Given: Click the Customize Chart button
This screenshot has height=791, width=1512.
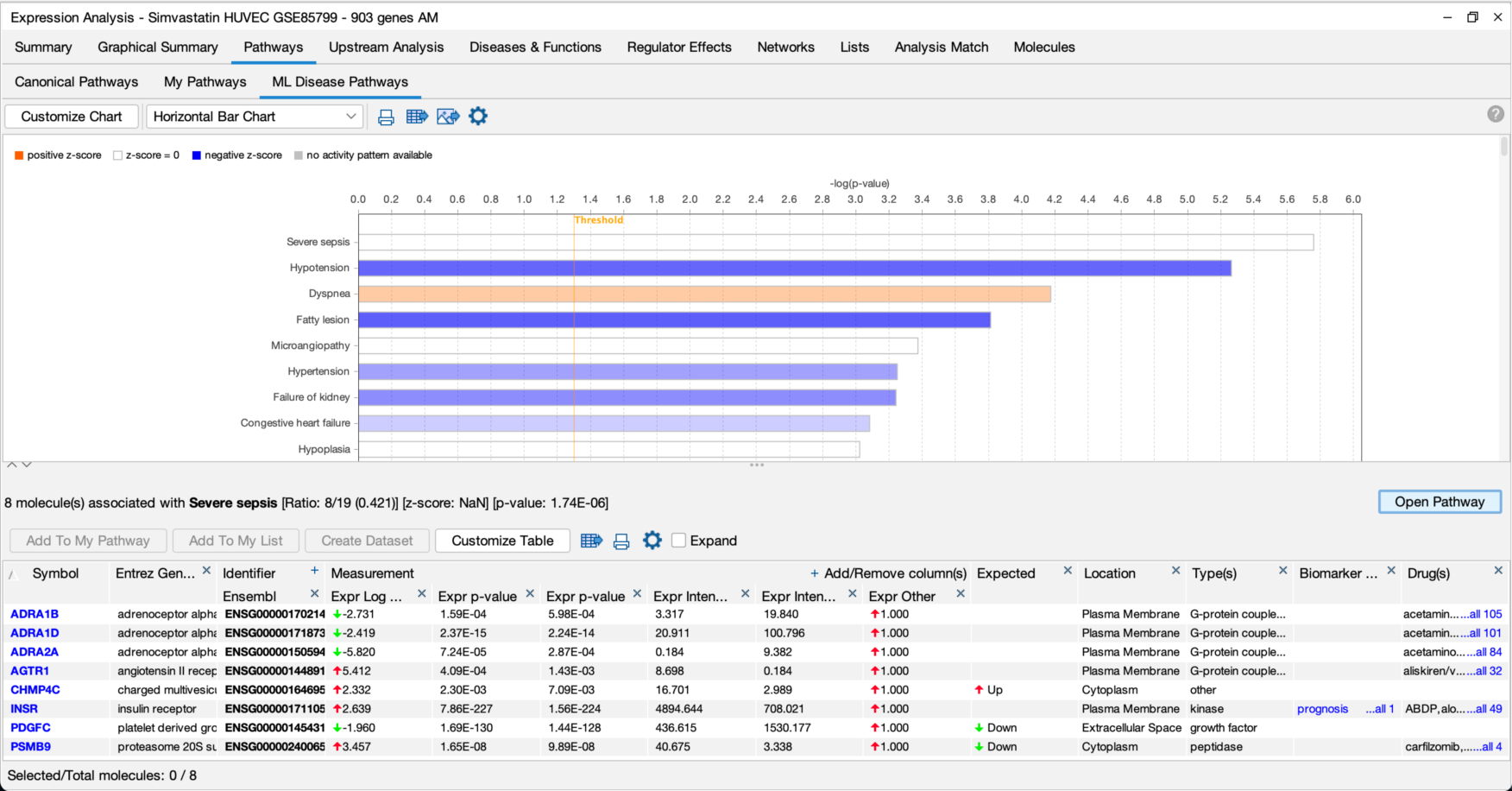Looking at the screenshot, I should pyautogui.click(x=72, y=117).
